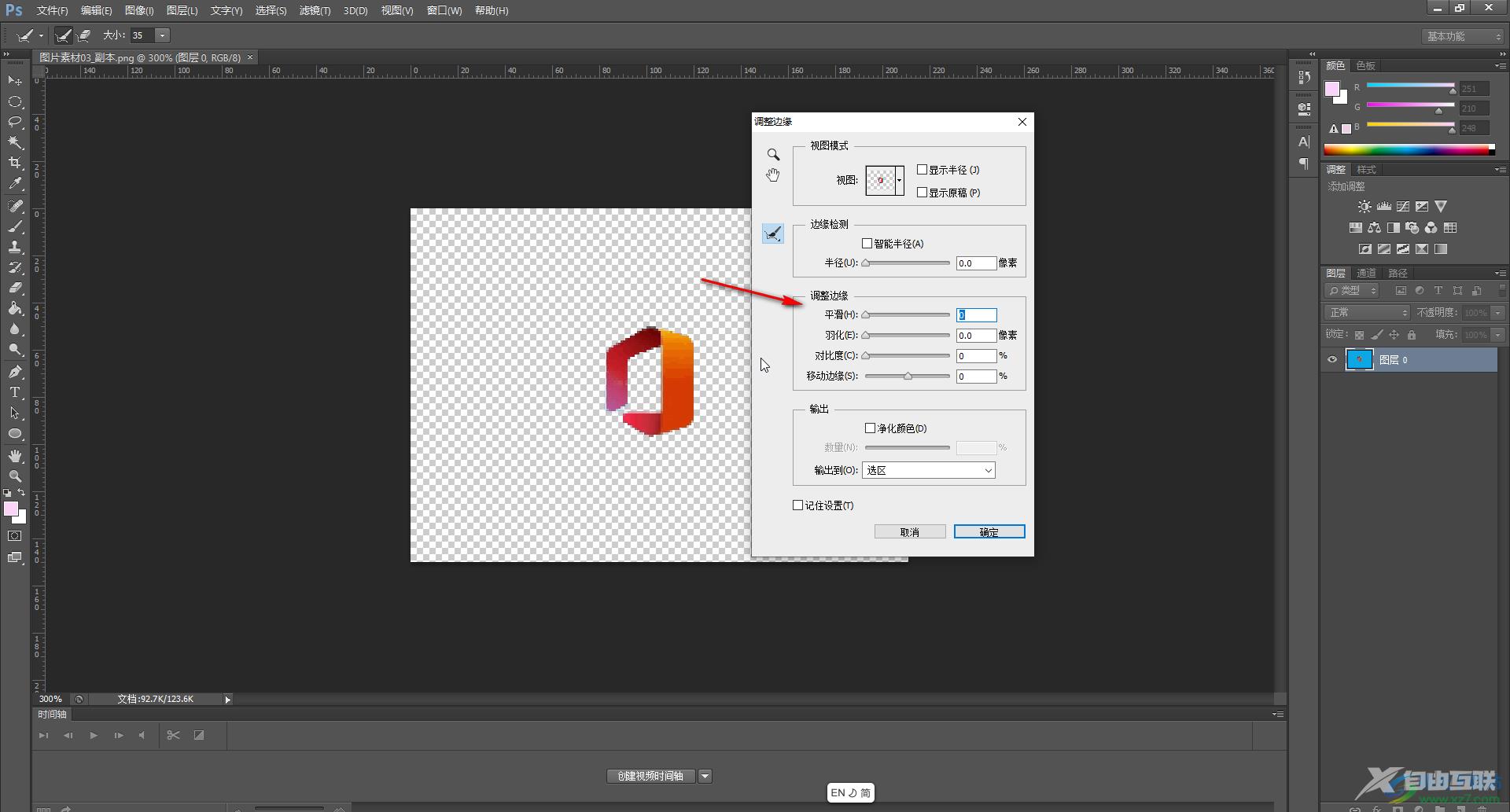
Task: Select the Blur tool
Action: tap(15, 329)
